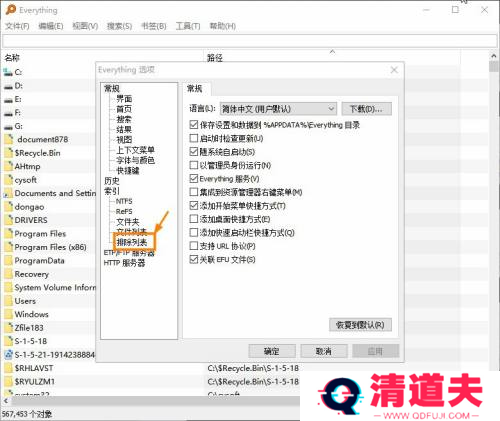The height and width of the screenshot is (421, 500).
Task: Select 搜索 in options tree
Action: point(124,119)
